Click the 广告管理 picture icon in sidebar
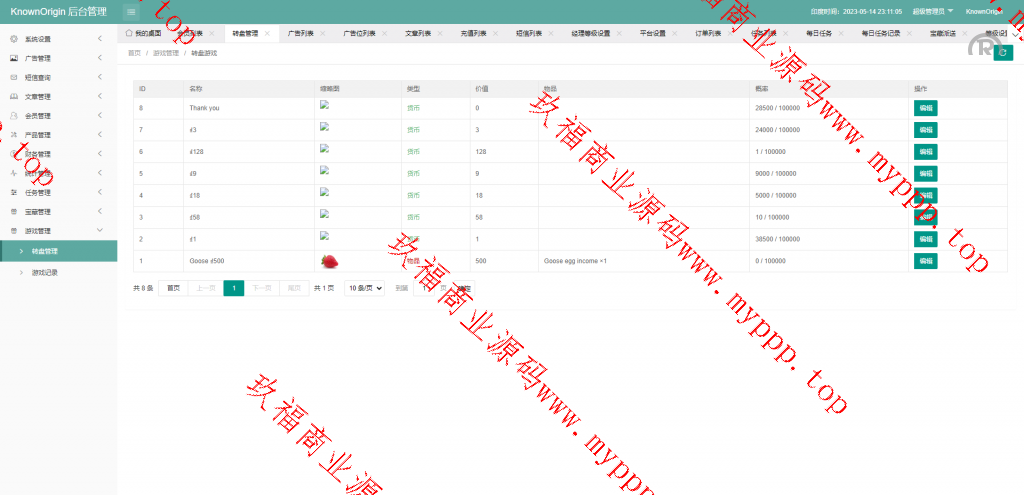Image resolution: width=1024 pixels, height=495 pixels. point(13,58)
